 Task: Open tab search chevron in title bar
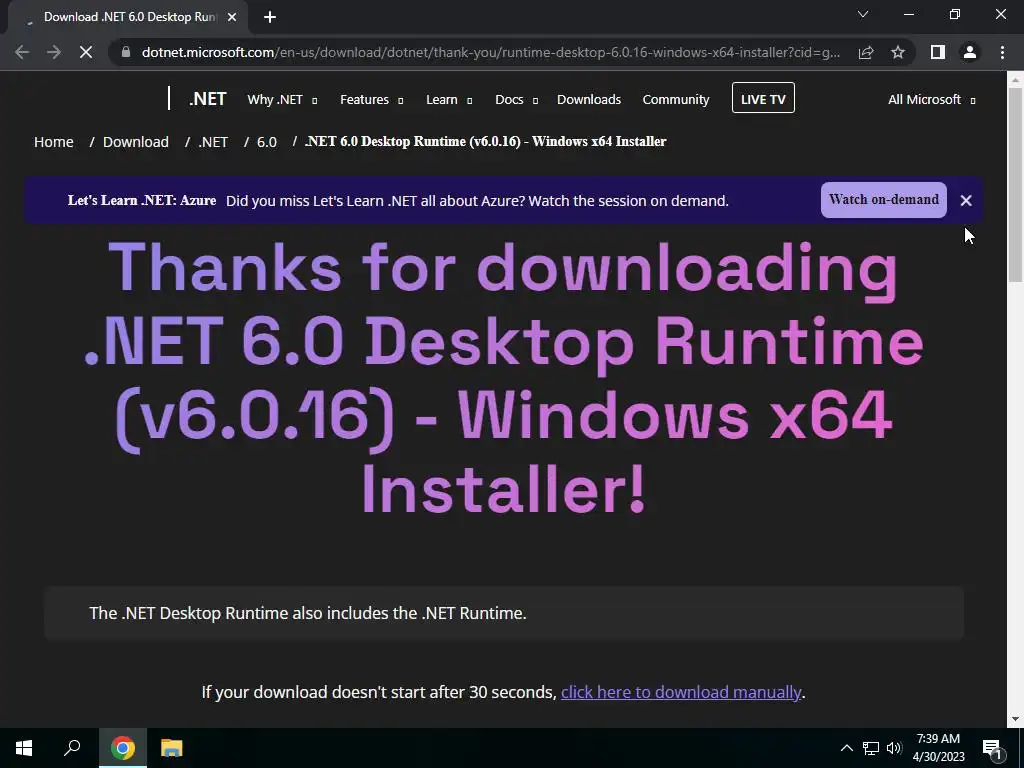point(863,14)
